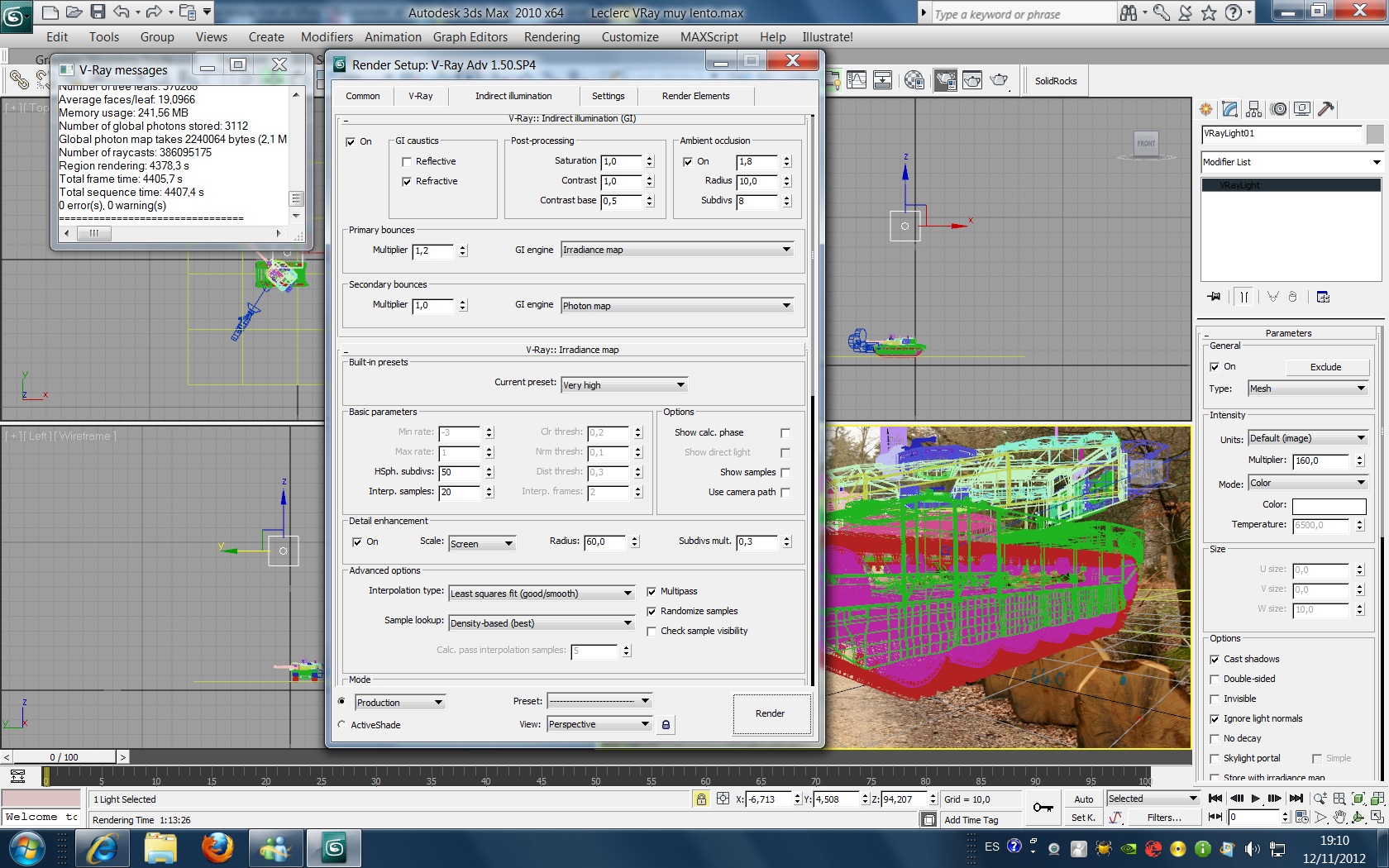Open the Render Elements tab

696,96
